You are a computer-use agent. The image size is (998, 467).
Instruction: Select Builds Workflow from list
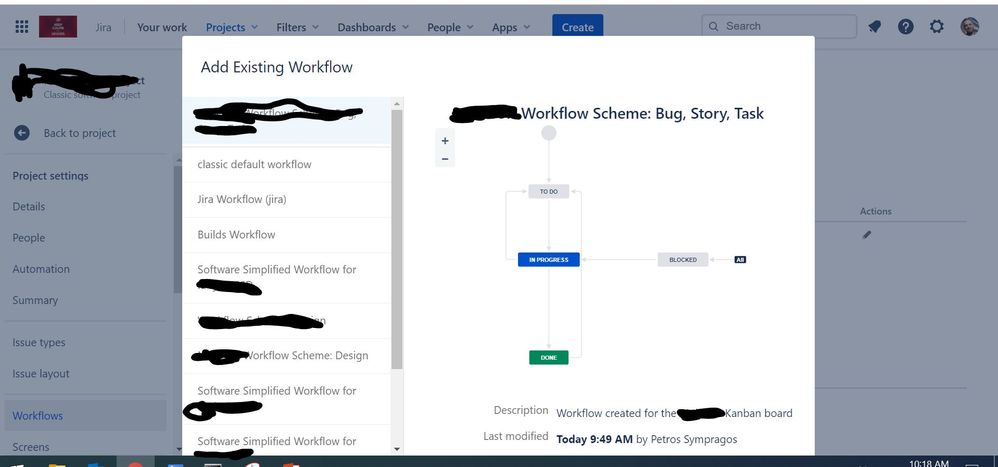[x=286, y=234]
